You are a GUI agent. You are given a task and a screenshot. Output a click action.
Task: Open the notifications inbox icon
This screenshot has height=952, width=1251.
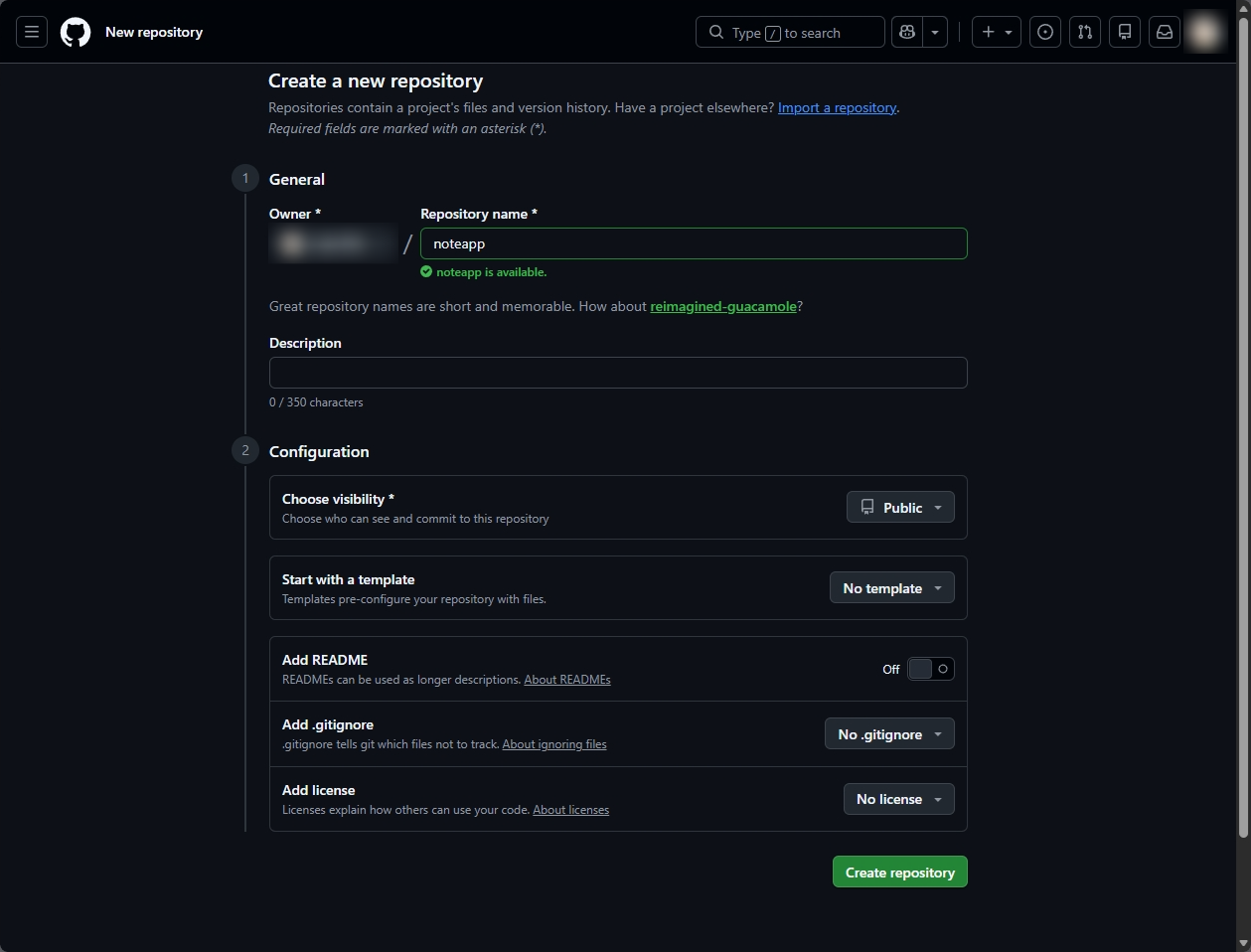[x=1165, y=33]
